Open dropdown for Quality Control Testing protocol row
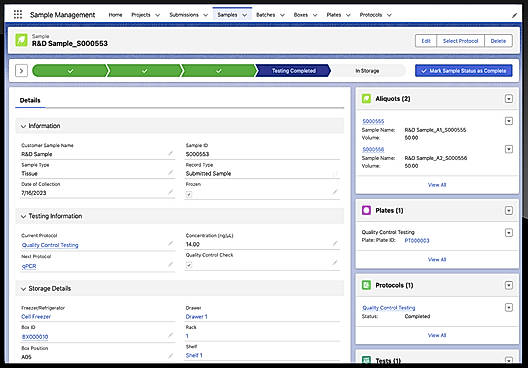This screenshot has height=368, width=528. click(509, 307)
